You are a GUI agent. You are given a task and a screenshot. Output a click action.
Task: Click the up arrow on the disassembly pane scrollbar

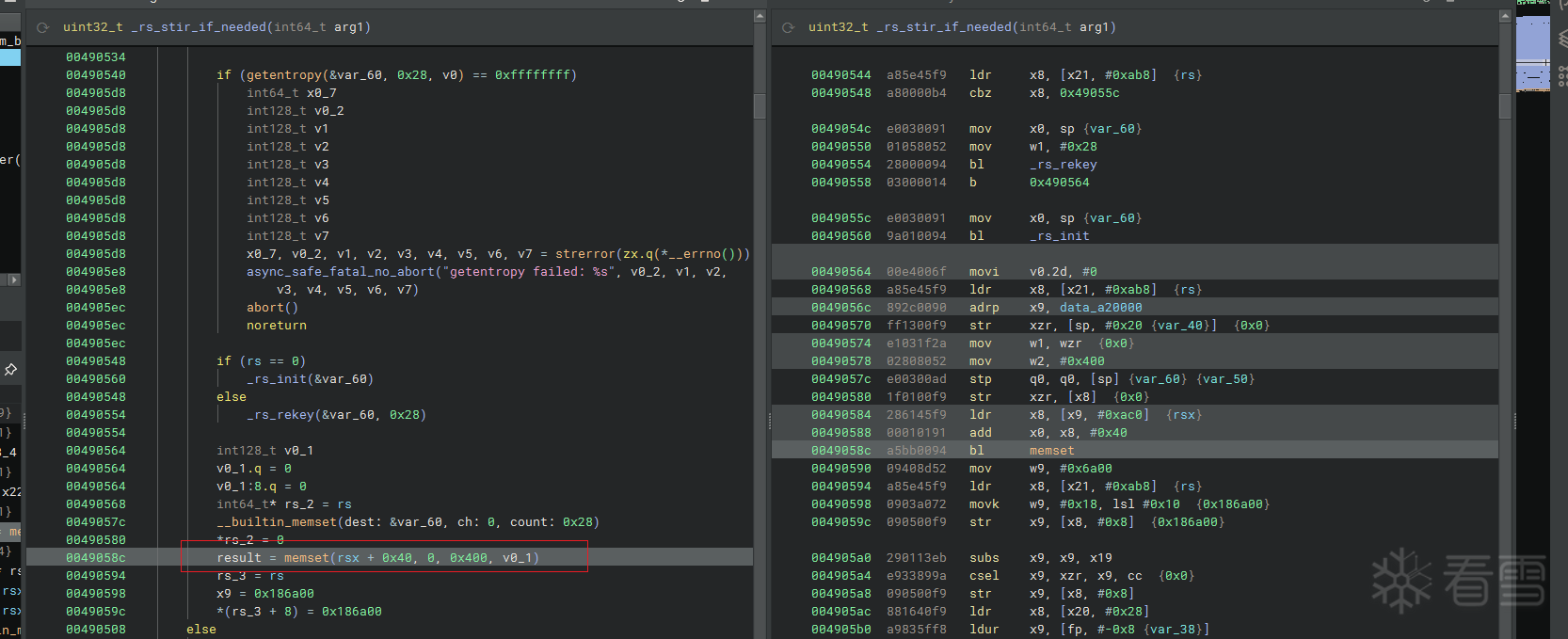[x=1505, y=16]
